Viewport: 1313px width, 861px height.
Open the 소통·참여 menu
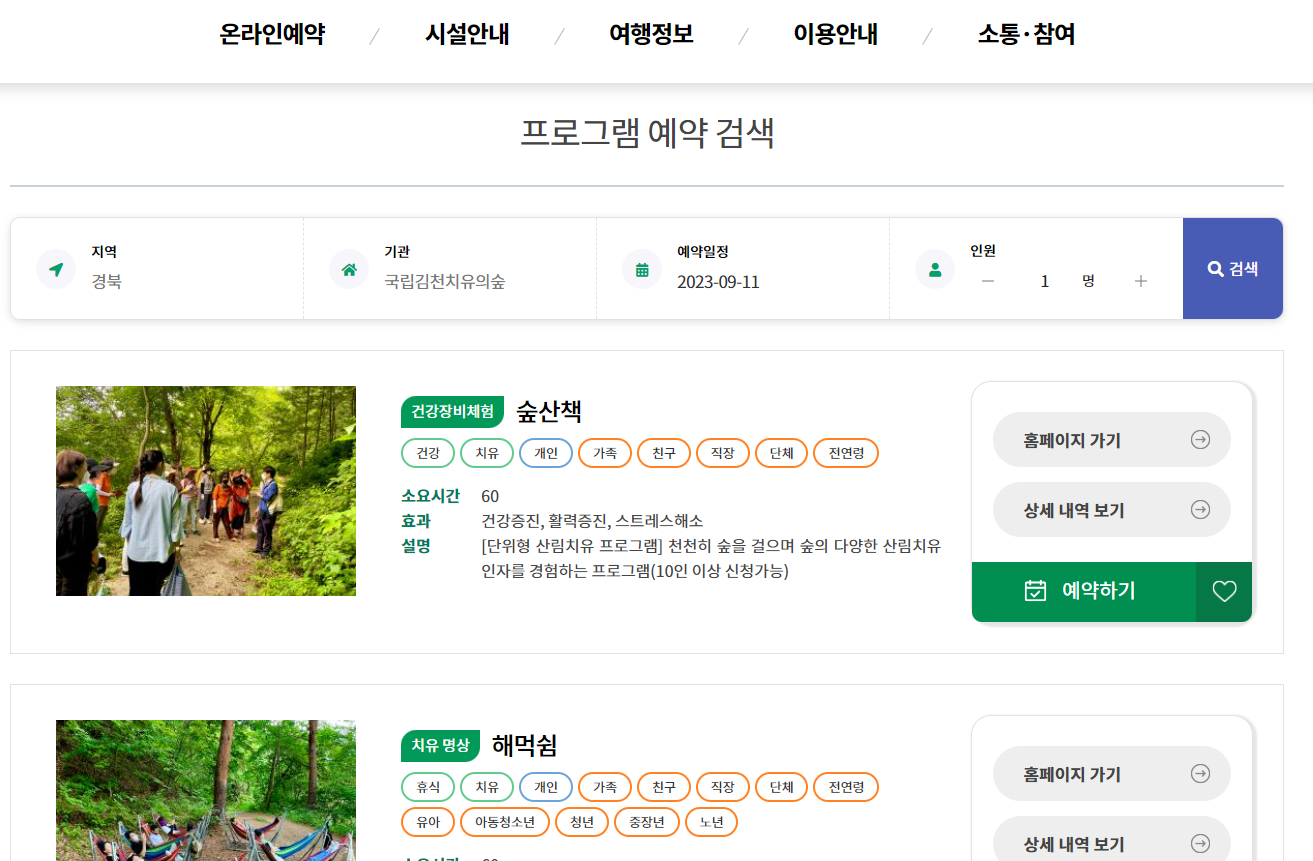click(x=1026, y=34)
